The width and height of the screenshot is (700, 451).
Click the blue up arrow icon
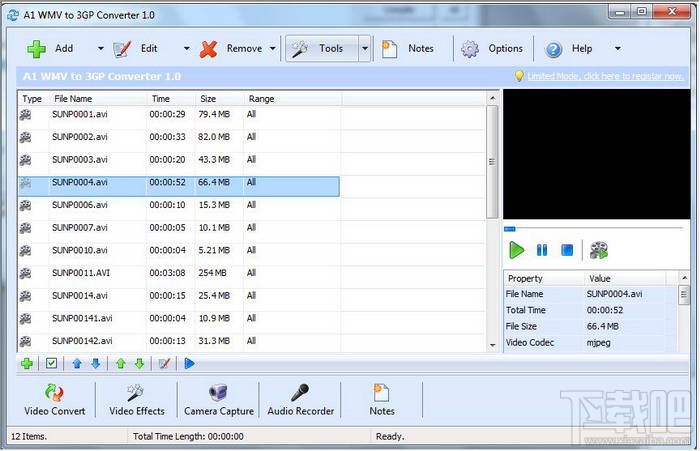point(77,364)
